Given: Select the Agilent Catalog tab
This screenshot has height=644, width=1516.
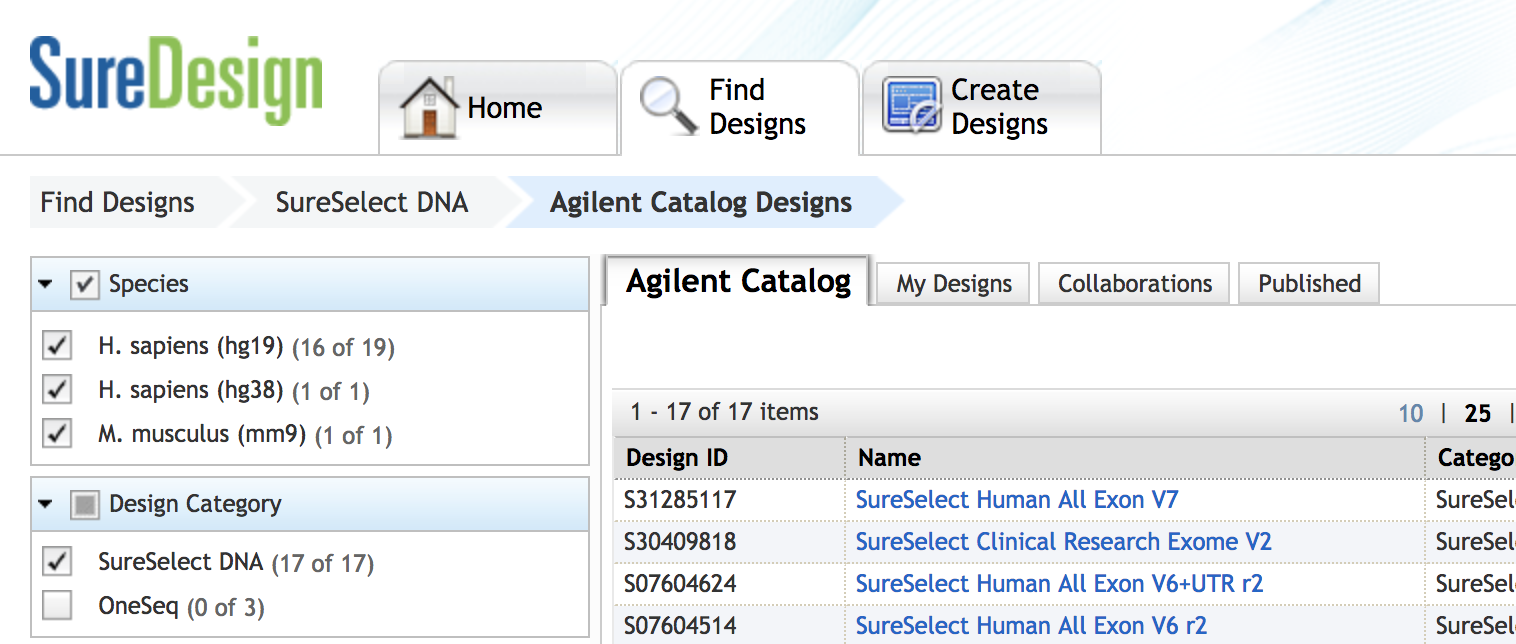Looking at the screenshot, I should 738,281.
